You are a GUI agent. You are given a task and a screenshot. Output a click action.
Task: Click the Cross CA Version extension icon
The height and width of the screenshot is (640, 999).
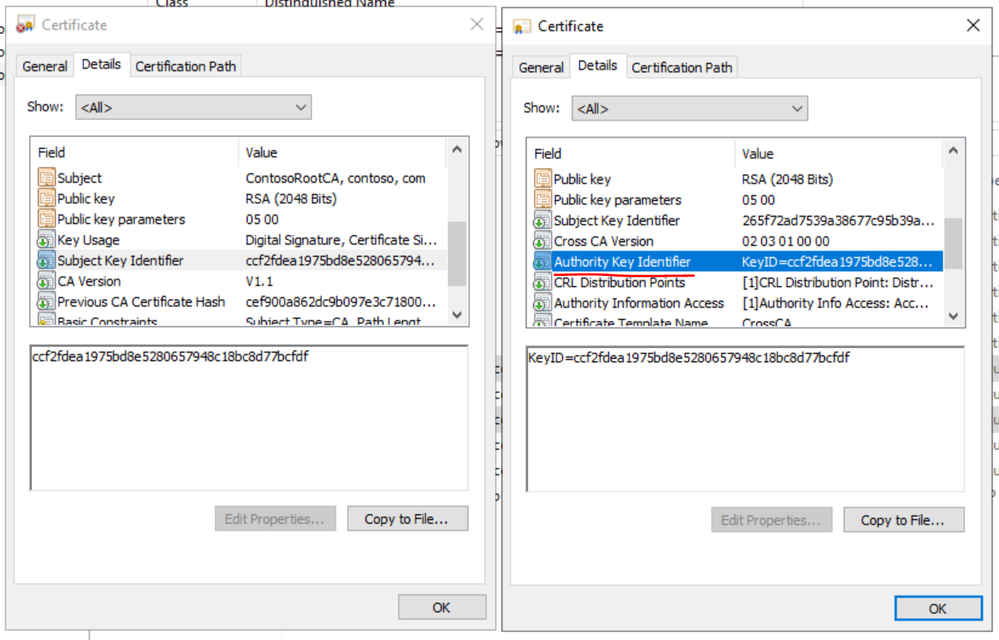pyautogui.click(x=543, y=241)
